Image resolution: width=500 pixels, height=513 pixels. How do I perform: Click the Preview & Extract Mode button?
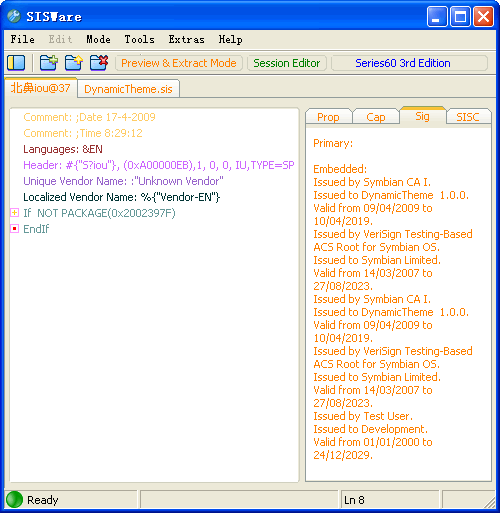coord(179,63)
